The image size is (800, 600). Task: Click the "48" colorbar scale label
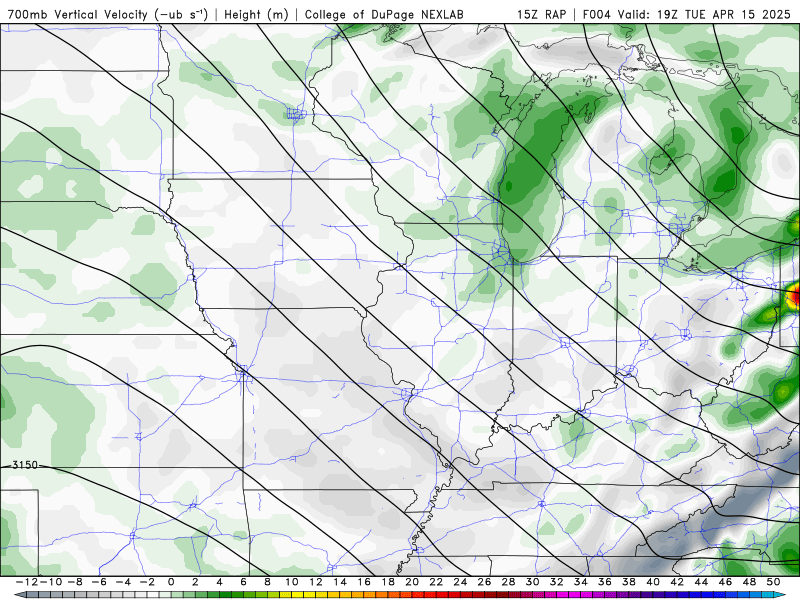749,582
